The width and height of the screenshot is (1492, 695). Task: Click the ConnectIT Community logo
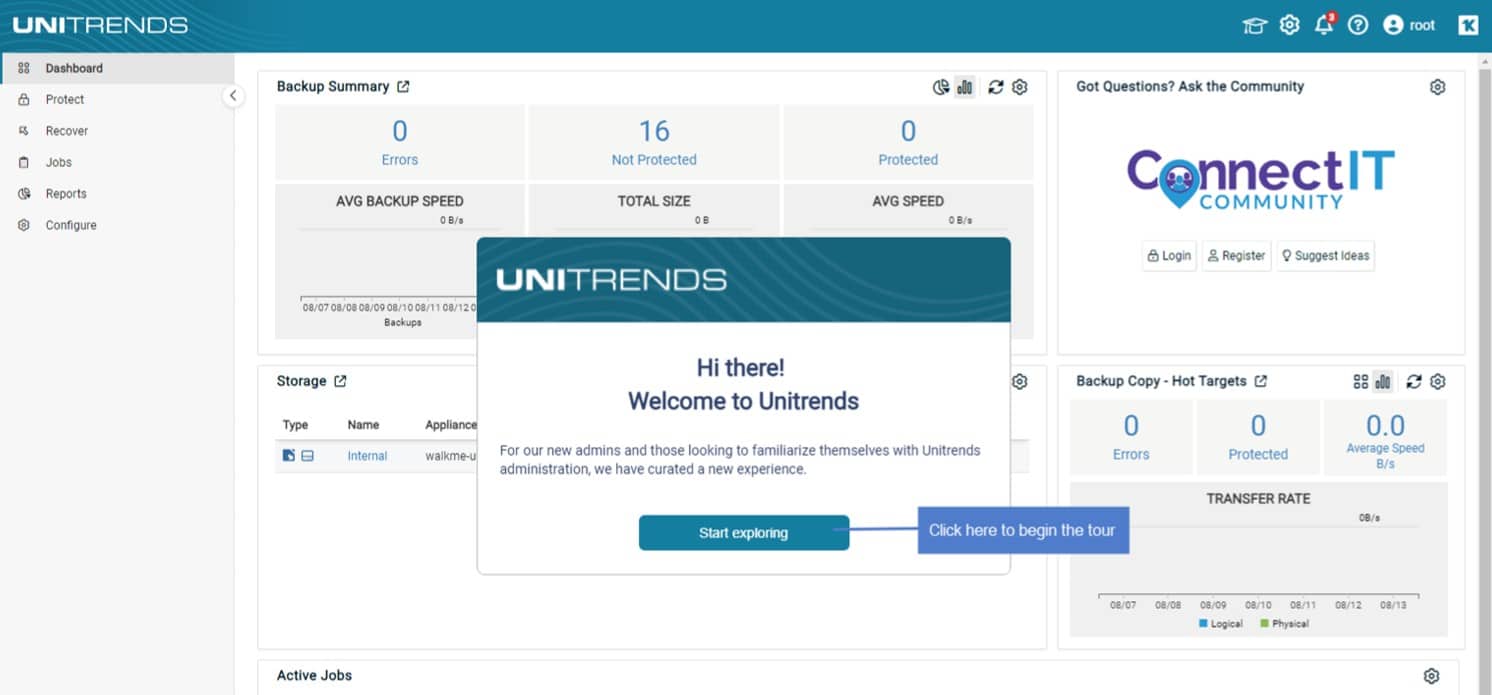pyautogui.click(x=1261, y=180)
